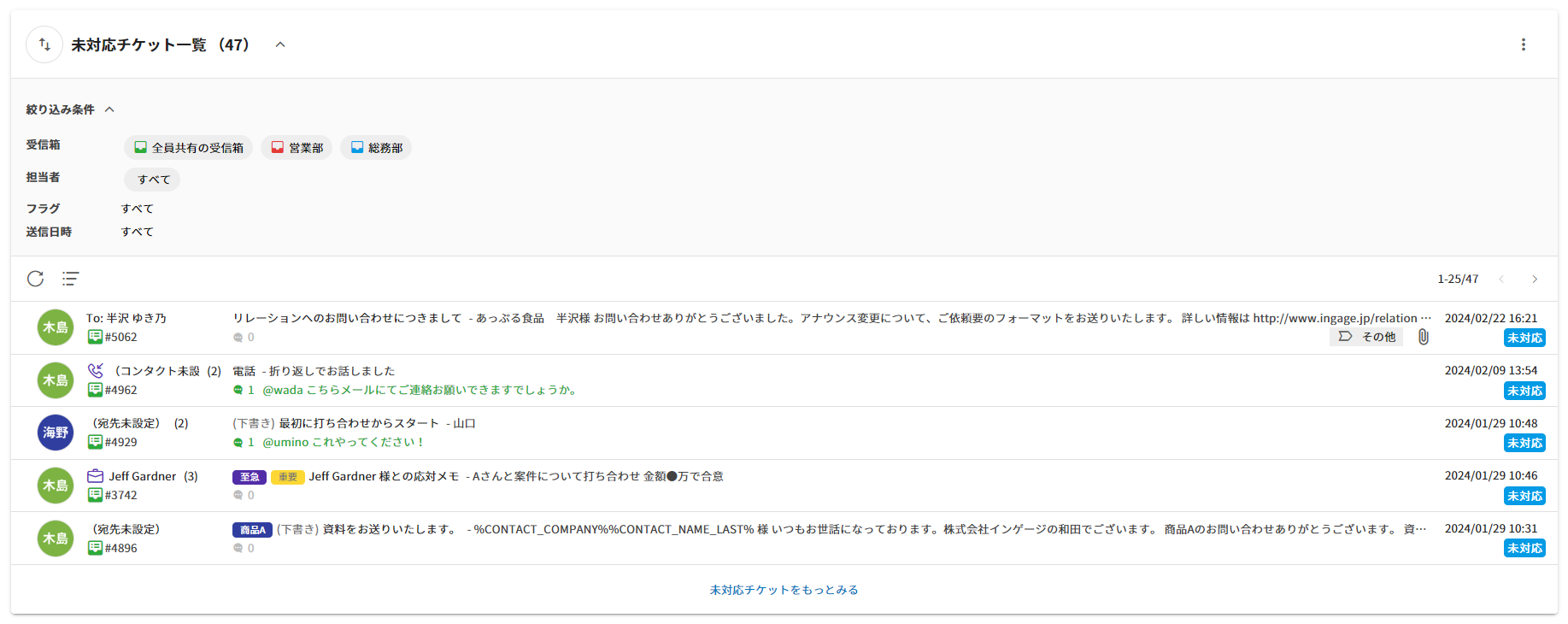Image resolution: width=1568 pixels, height=624 pixels.
Task: Toggle the 全員共有の受信箱 inbox filter
Action: [188, 148]
